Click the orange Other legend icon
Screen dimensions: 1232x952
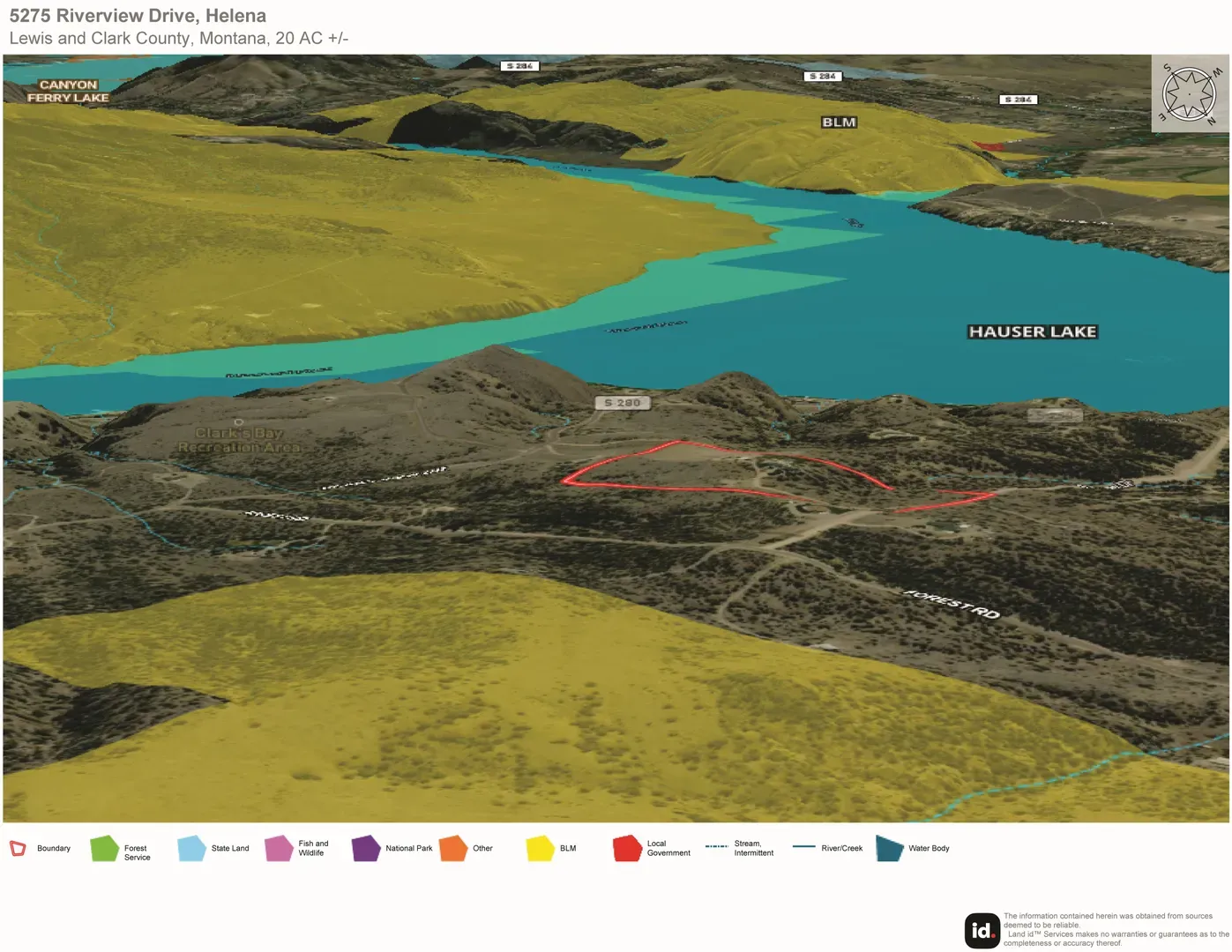(453, 848)
